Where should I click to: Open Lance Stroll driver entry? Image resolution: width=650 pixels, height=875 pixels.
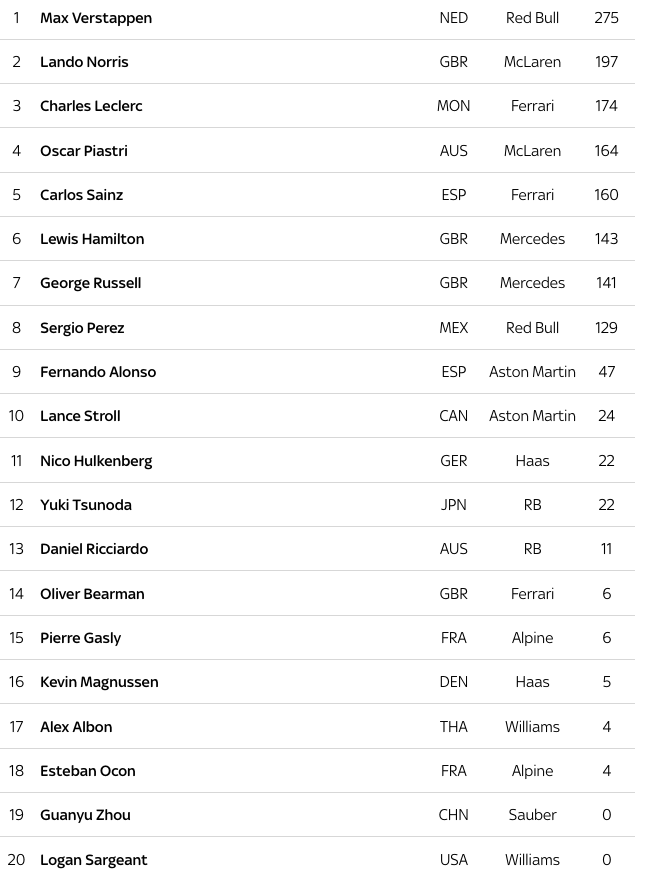click(80, 416)
